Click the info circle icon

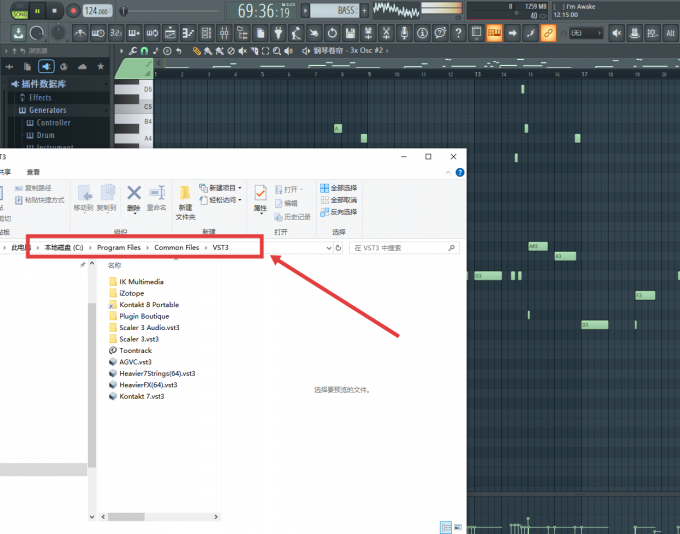point(422,33)
